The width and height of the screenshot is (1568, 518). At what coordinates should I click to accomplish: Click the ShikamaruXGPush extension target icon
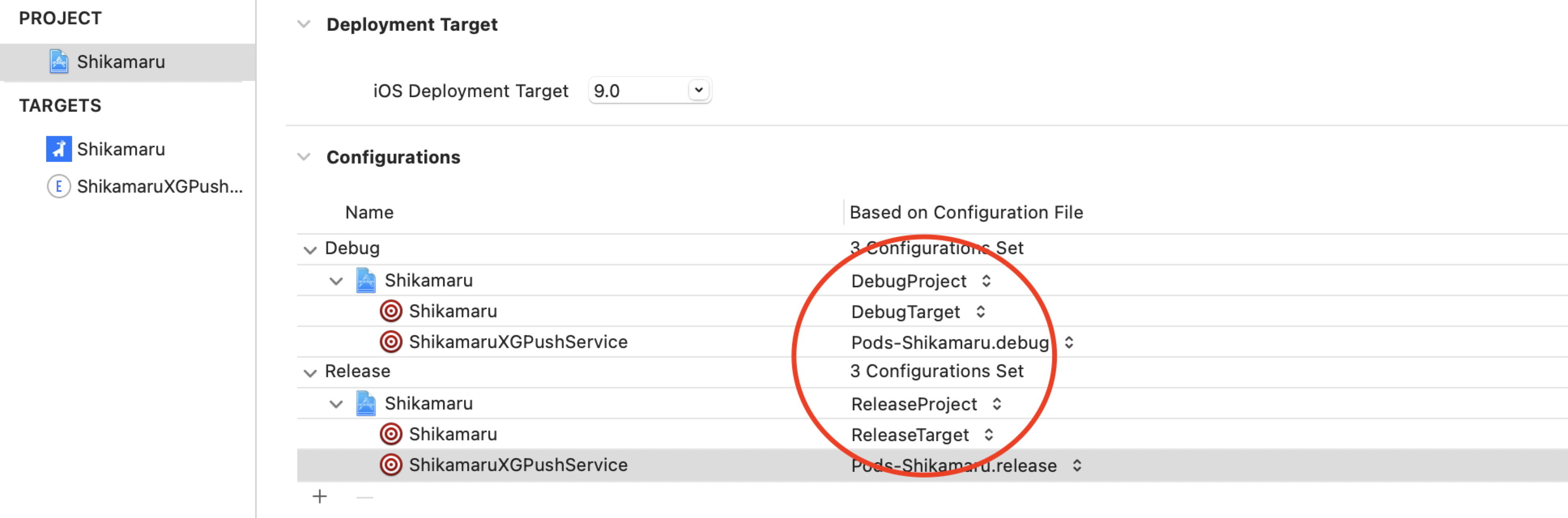click(58, 186)
